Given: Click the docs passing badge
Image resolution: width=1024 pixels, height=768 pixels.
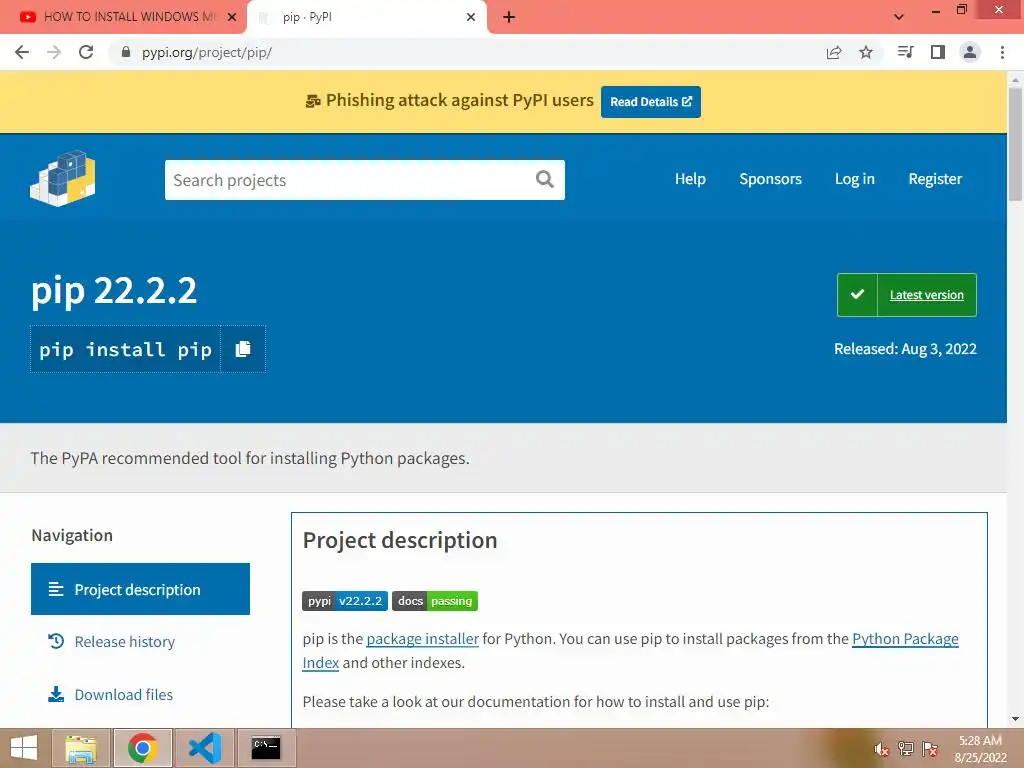Looking at the screenshot, I should (x=435, y=601).
